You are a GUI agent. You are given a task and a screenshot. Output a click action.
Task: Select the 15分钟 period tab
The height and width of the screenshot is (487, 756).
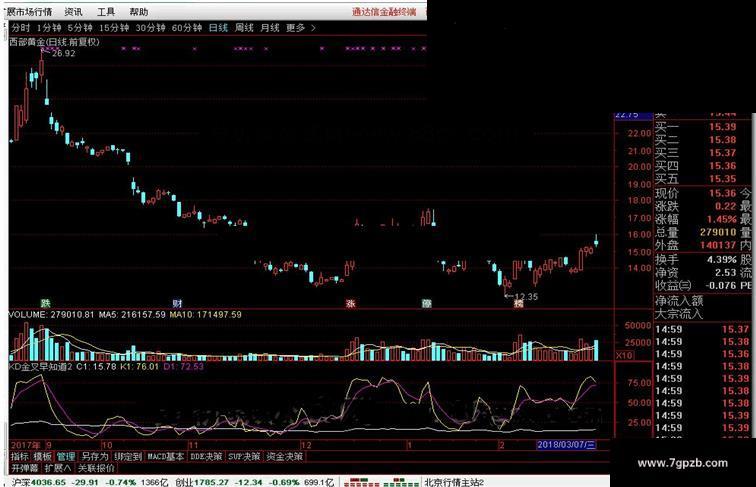[114, 28]
